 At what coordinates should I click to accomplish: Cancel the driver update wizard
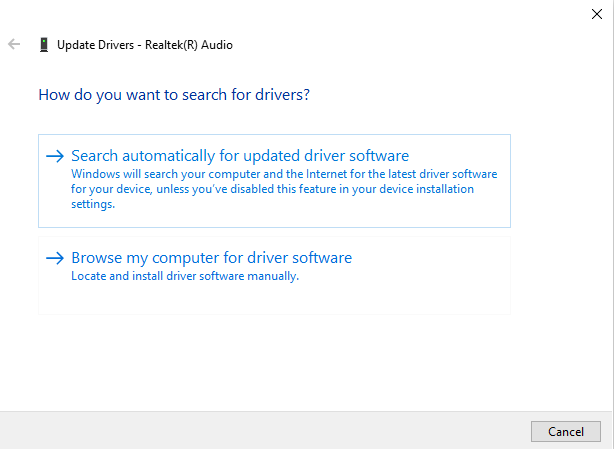point(566,431)
